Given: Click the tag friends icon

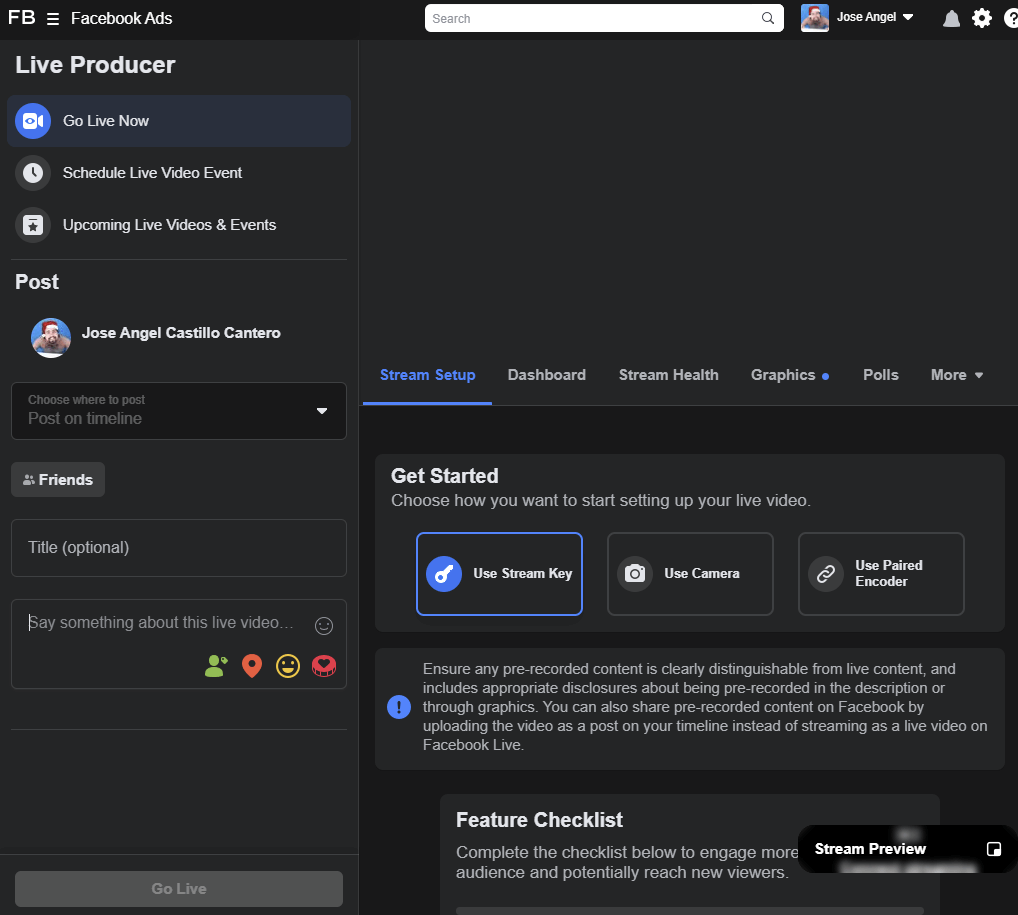Looking at the screenshot, I should [x=215, y=666].
